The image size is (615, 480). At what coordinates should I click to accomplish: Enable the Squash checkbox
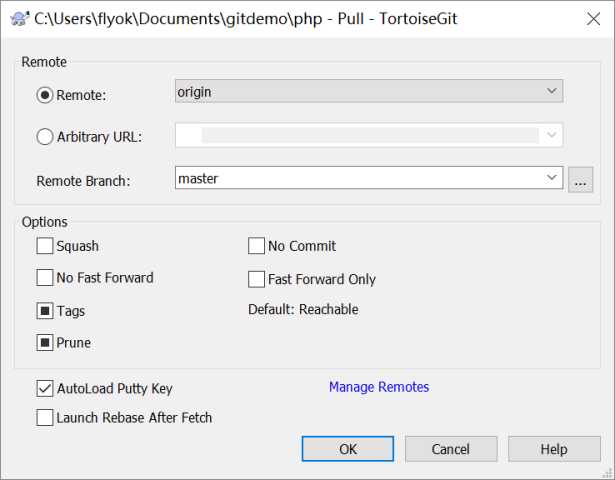tap(44, 246)
